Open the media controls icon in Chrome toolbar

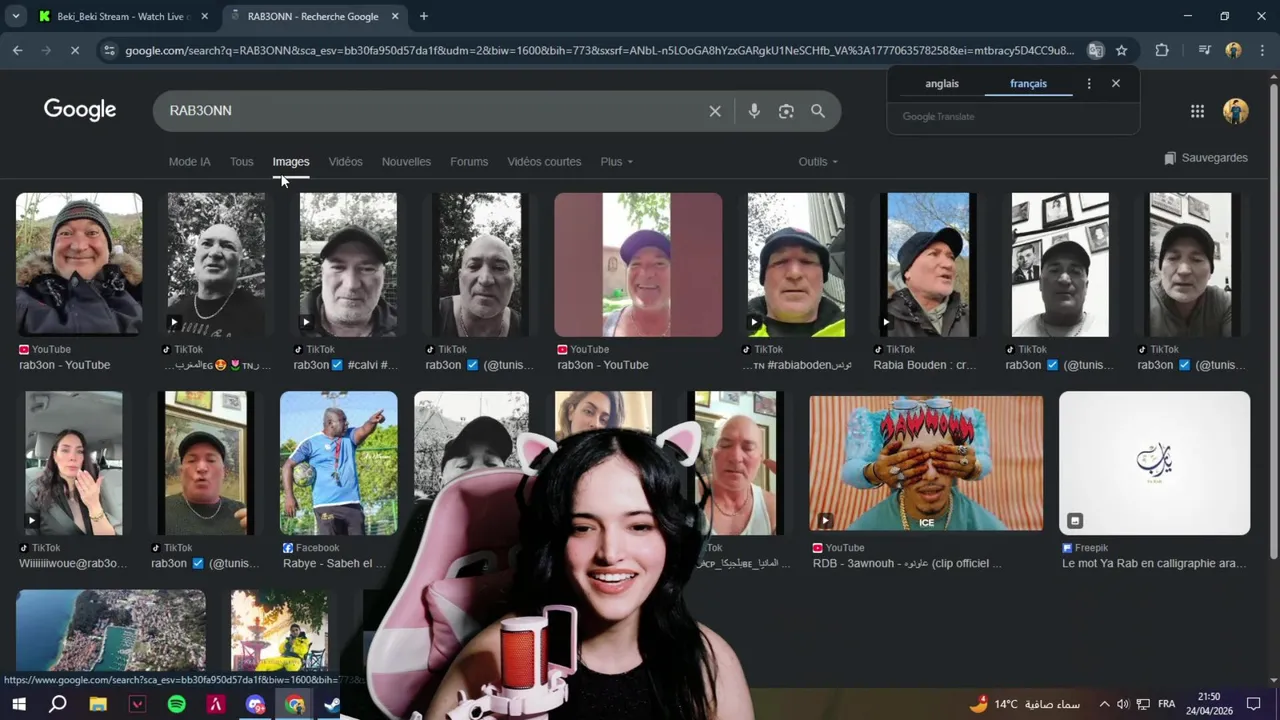1204,50
